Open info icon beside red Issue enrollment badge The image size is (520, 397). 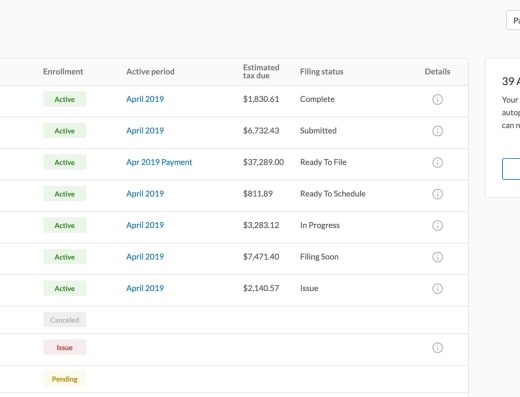(x=437, y=348)
